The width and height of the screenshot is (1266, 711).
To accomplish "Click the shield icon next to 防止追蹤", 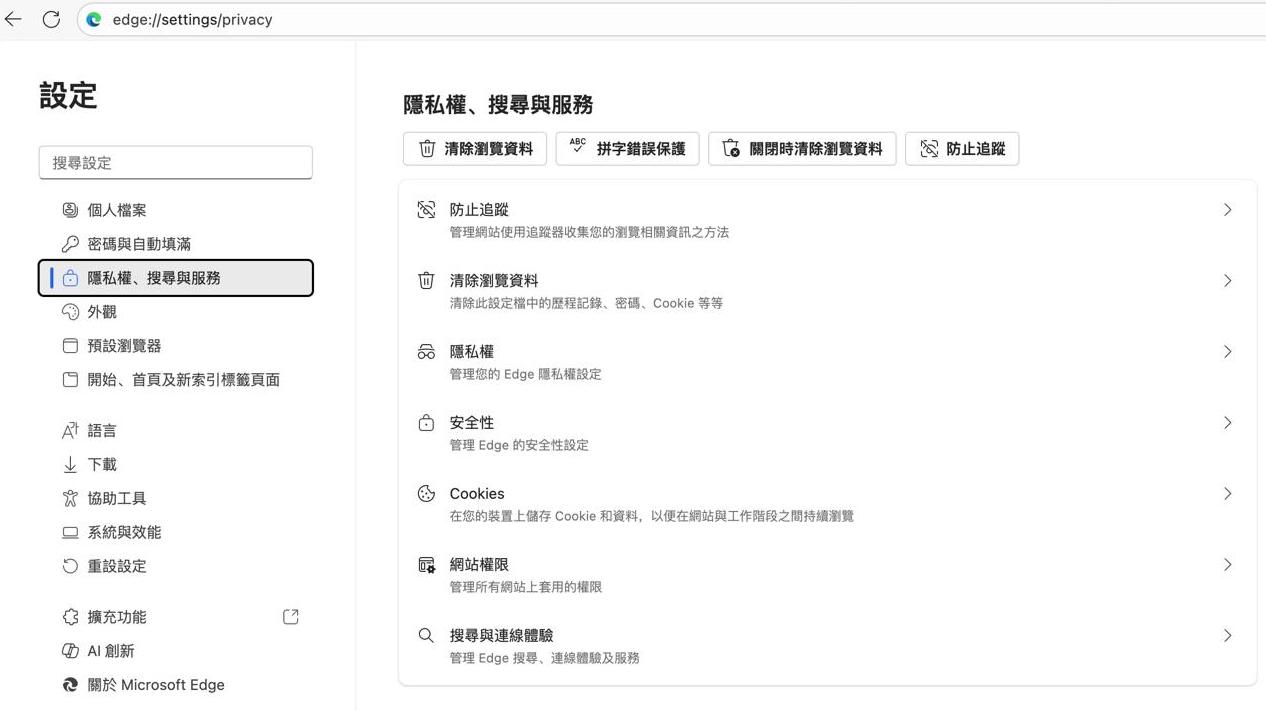I will click(x=426, y=209).
